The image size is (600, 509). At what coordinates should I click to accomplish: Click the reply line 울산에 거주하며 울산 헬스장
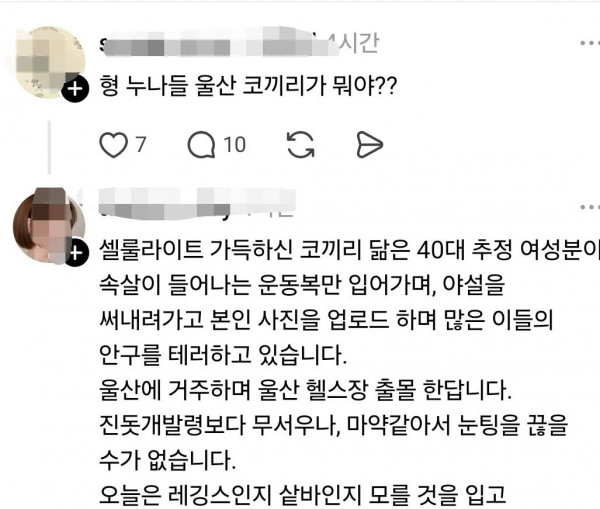(x=305, y=390)
